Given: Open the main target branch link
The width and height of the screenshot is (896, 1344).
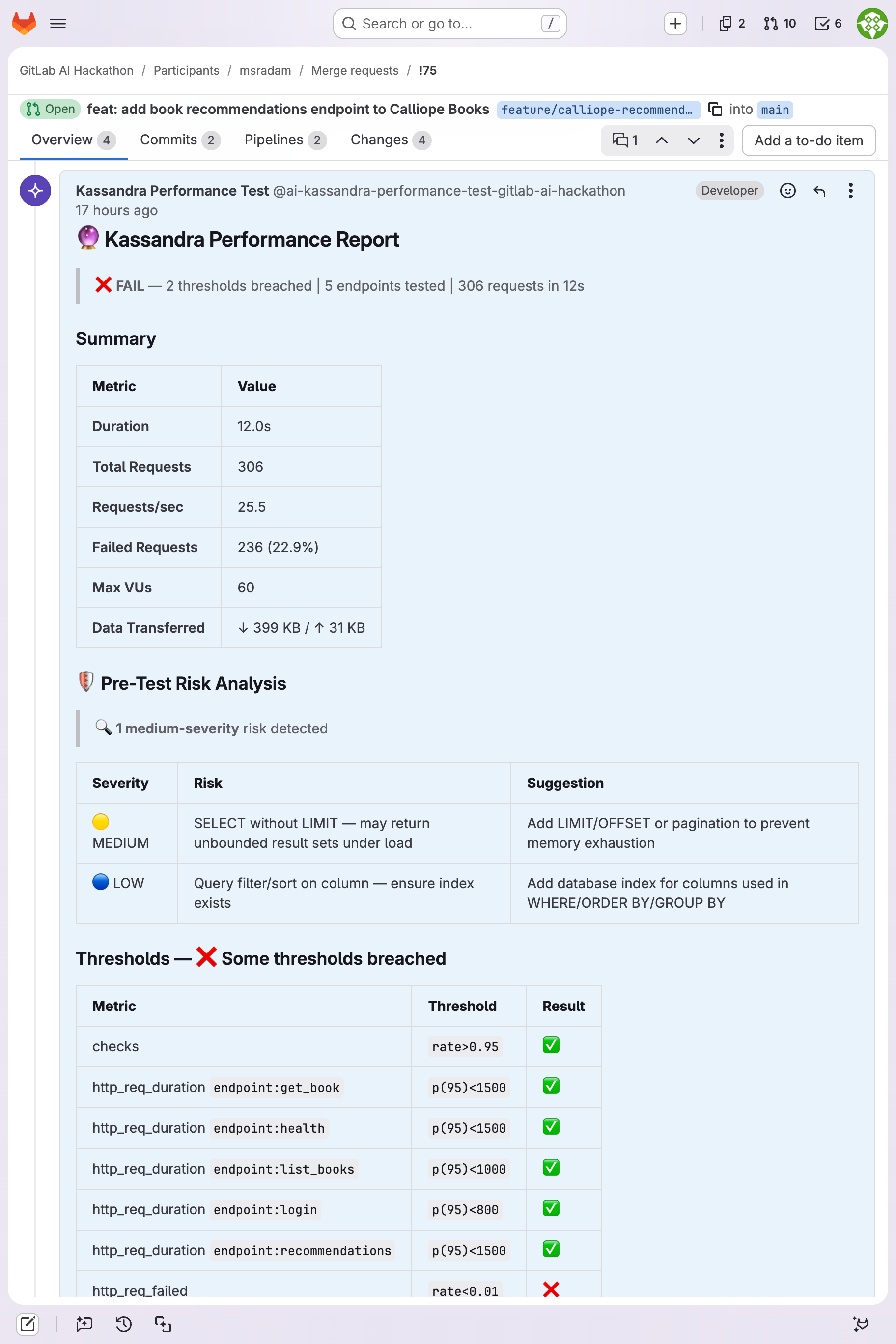Looking at the screenshot, I should (774, 110).
